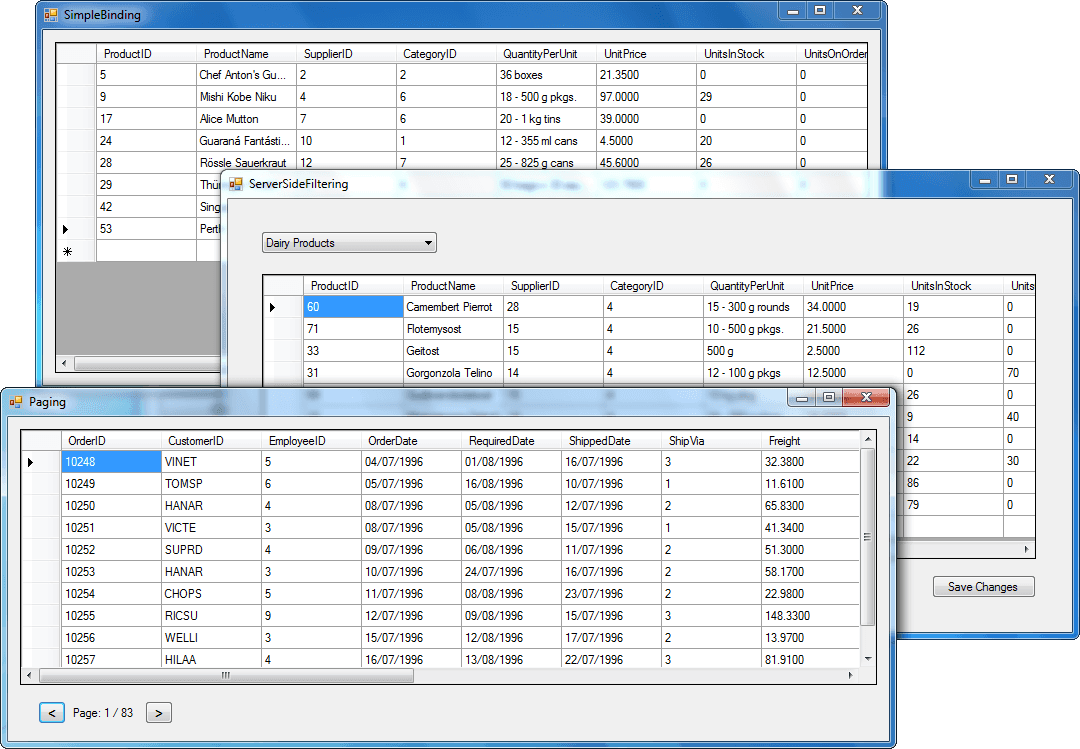This screenshot has width=1080, height=749.
Task: Select freight value 148.3300
Action: pos(811,615)
